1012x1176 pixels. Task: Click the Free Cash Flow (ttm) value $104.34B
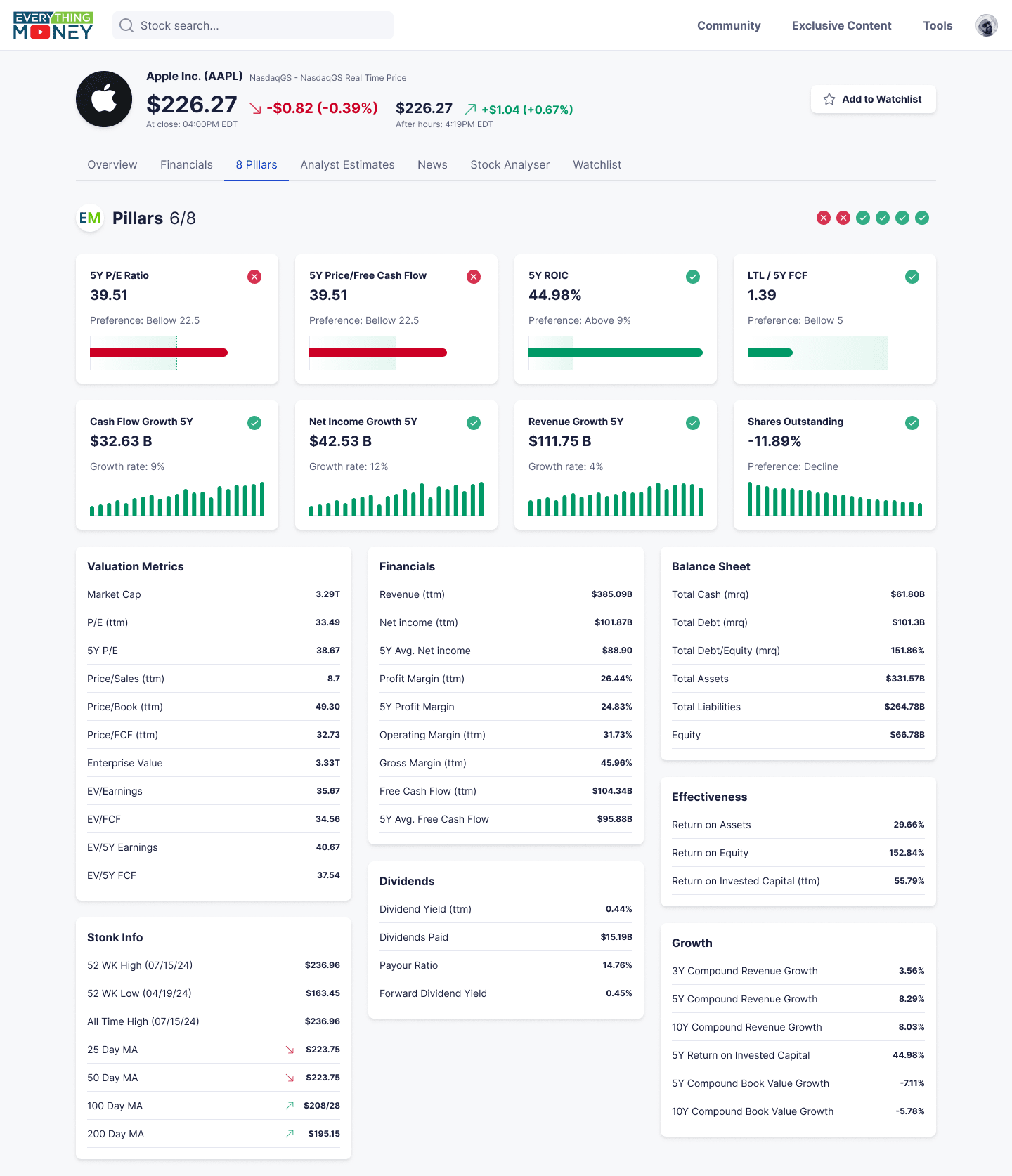(x=612, y=791)
